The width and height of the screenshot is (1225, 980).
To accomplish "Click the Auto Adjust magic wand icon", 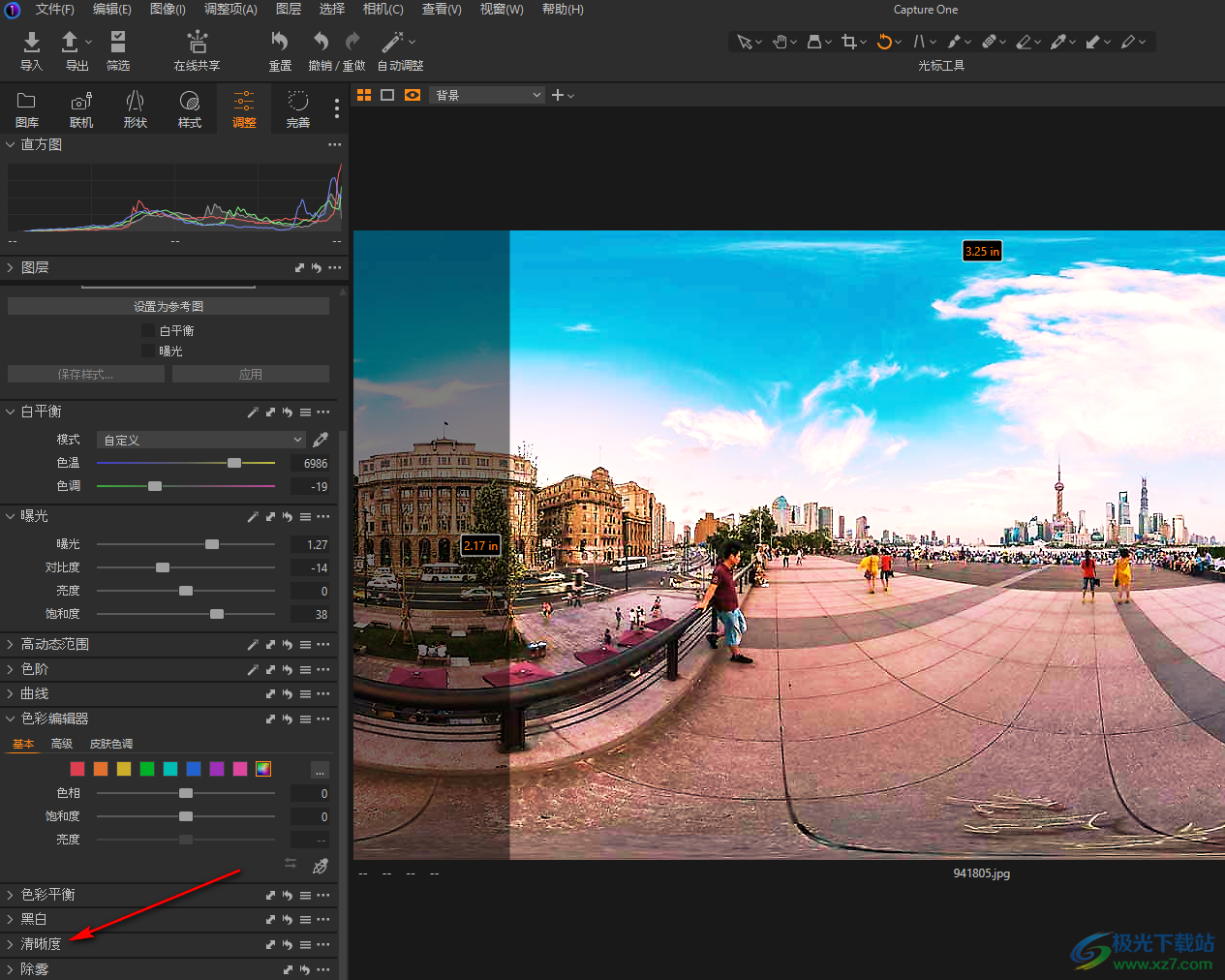I will [392, 42].
